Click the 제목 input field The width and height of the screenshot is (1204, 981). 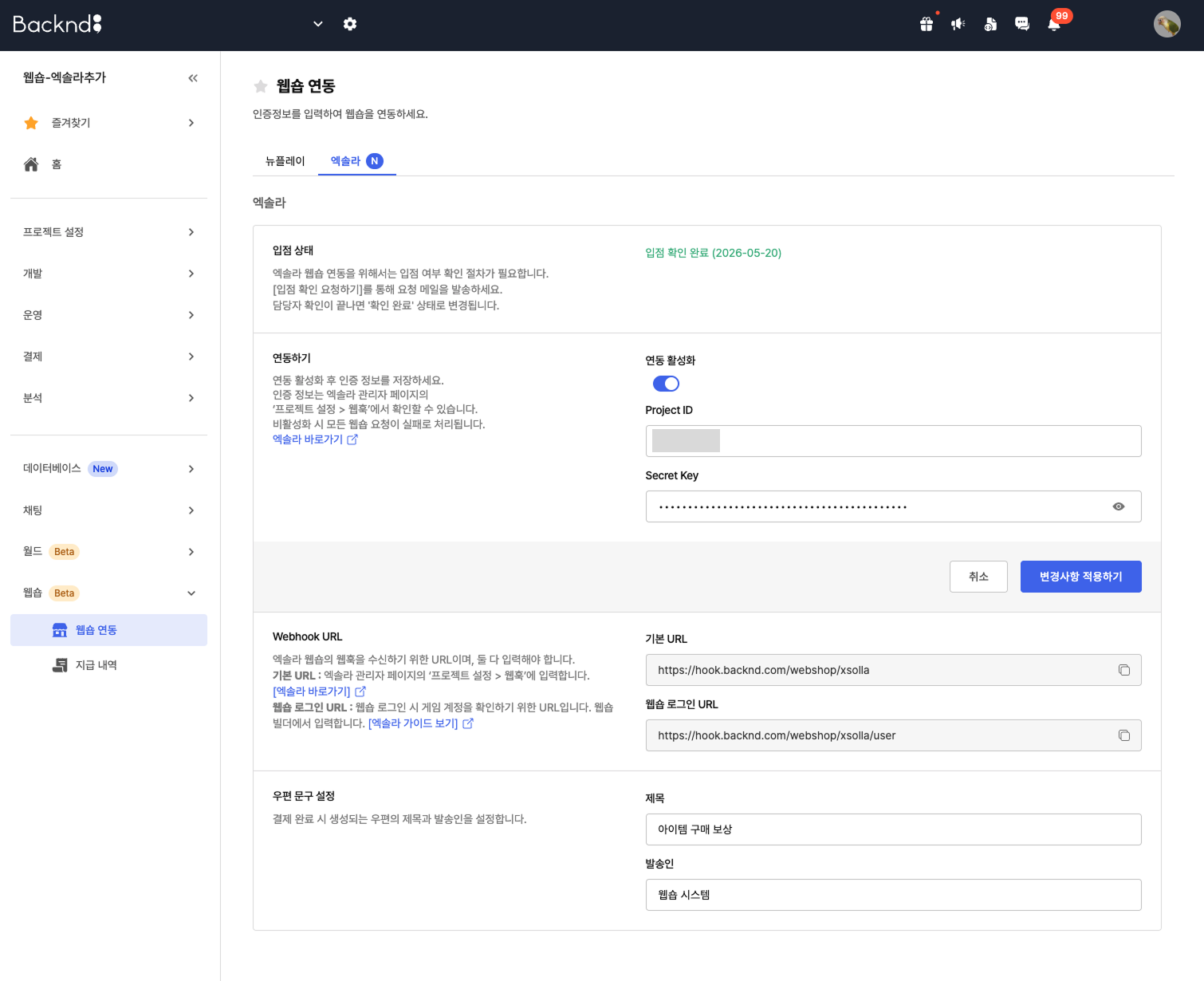pos(893,829)
